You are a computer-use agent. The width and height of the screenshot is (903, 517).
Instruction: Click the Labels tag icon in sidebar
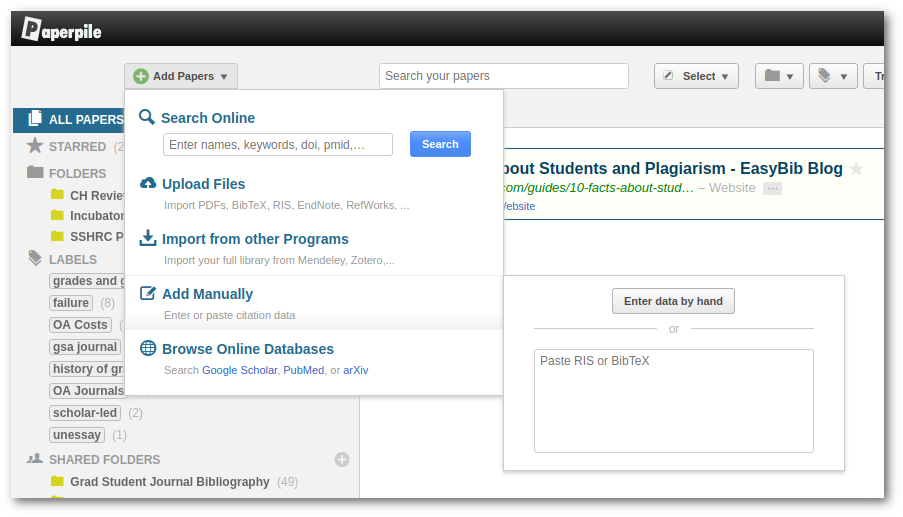click(x=35, y=258)
